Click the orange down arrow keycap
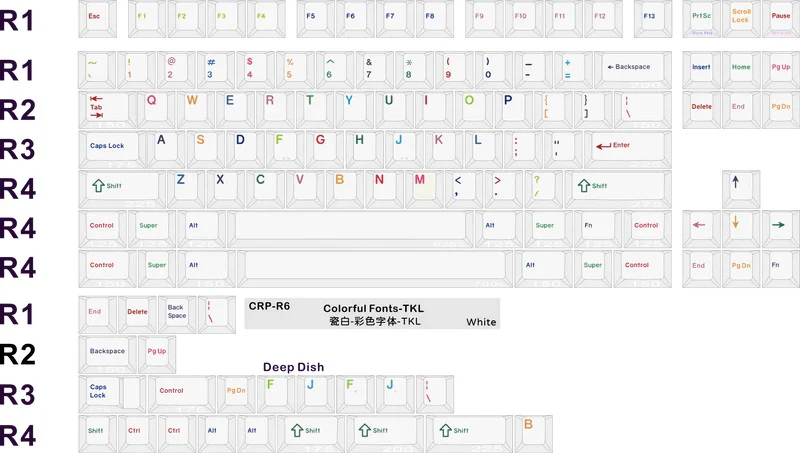Screen dimensions: 800x453 tap(741, 229)
